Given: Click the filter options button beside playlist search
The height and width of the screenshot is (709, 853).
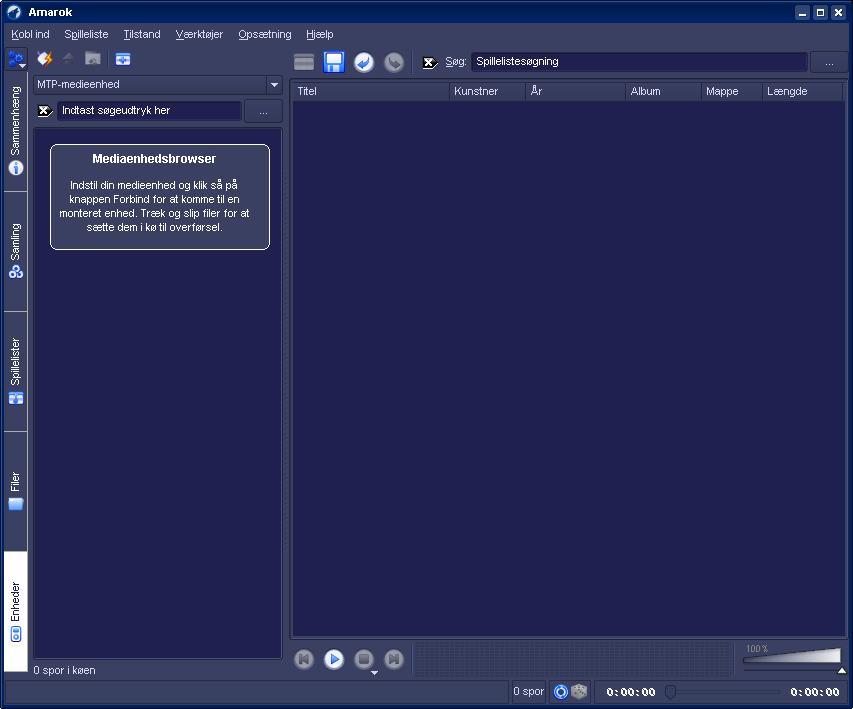Looking at the screenshot, I should tap(829, 63).
